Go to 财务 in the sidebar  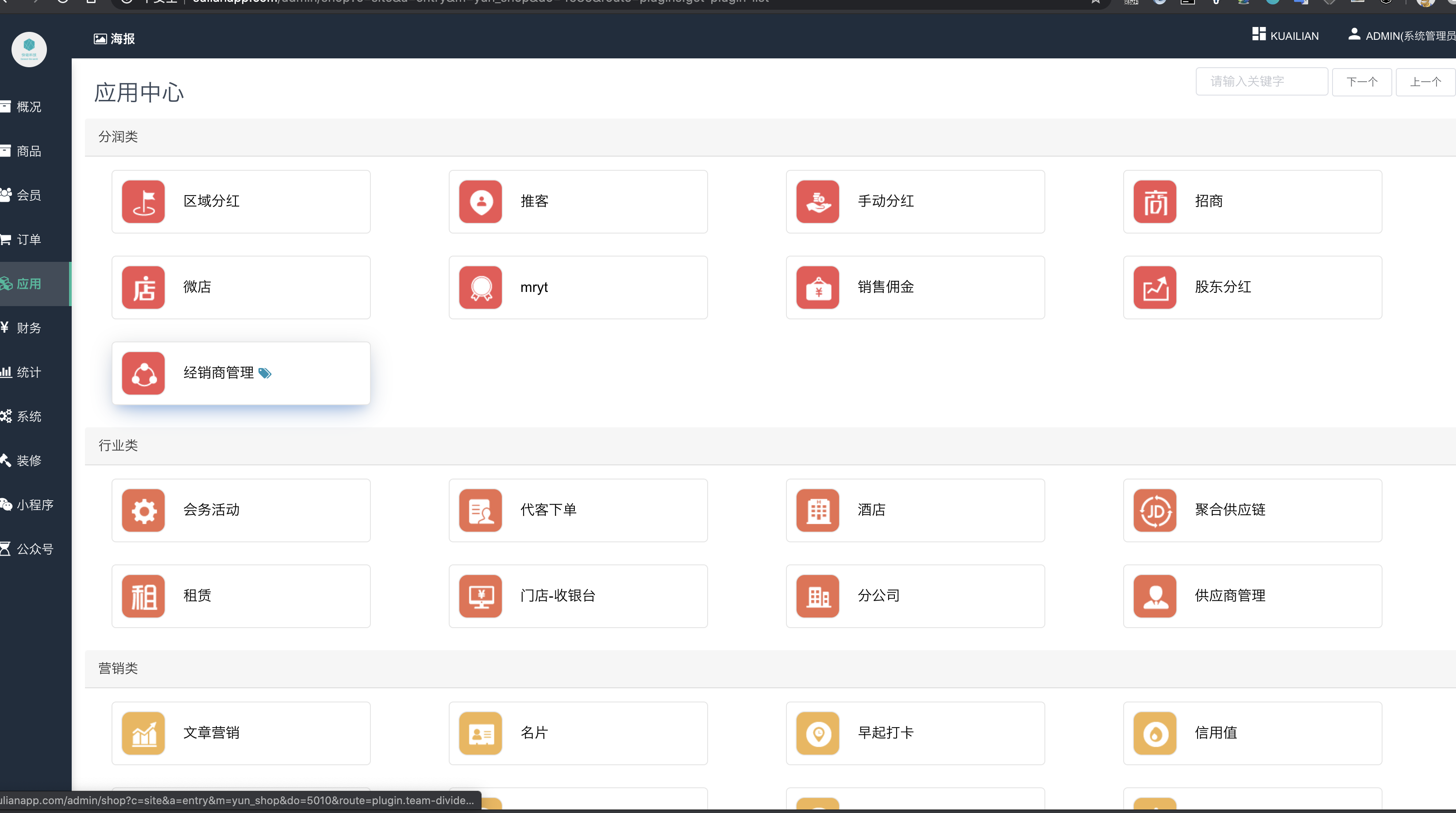pyautogui.click(x=35, y=328)
